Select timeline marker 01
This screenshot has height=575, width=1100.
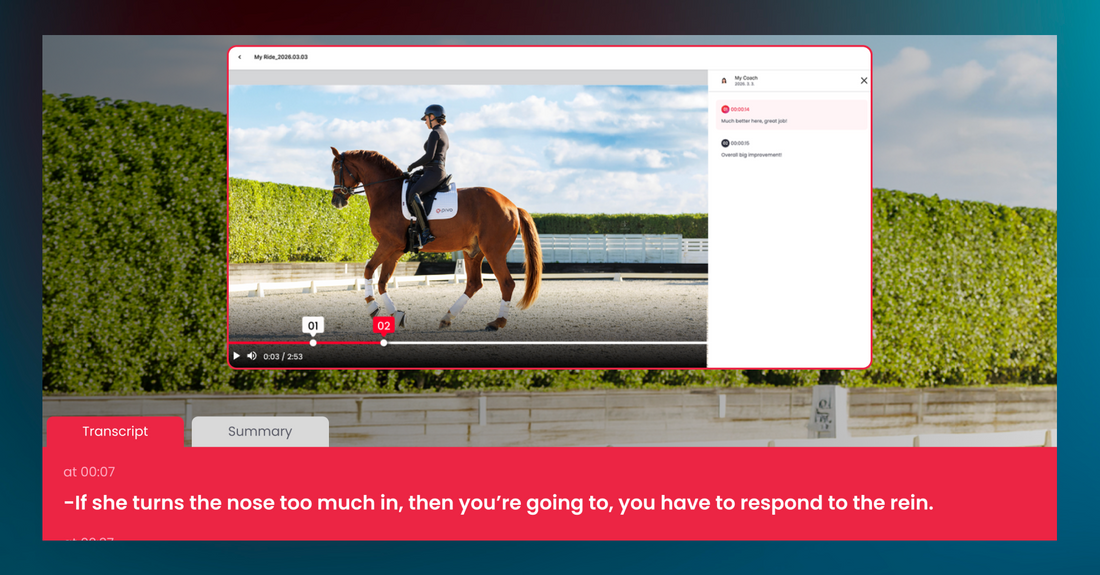[x=313, y=325]
